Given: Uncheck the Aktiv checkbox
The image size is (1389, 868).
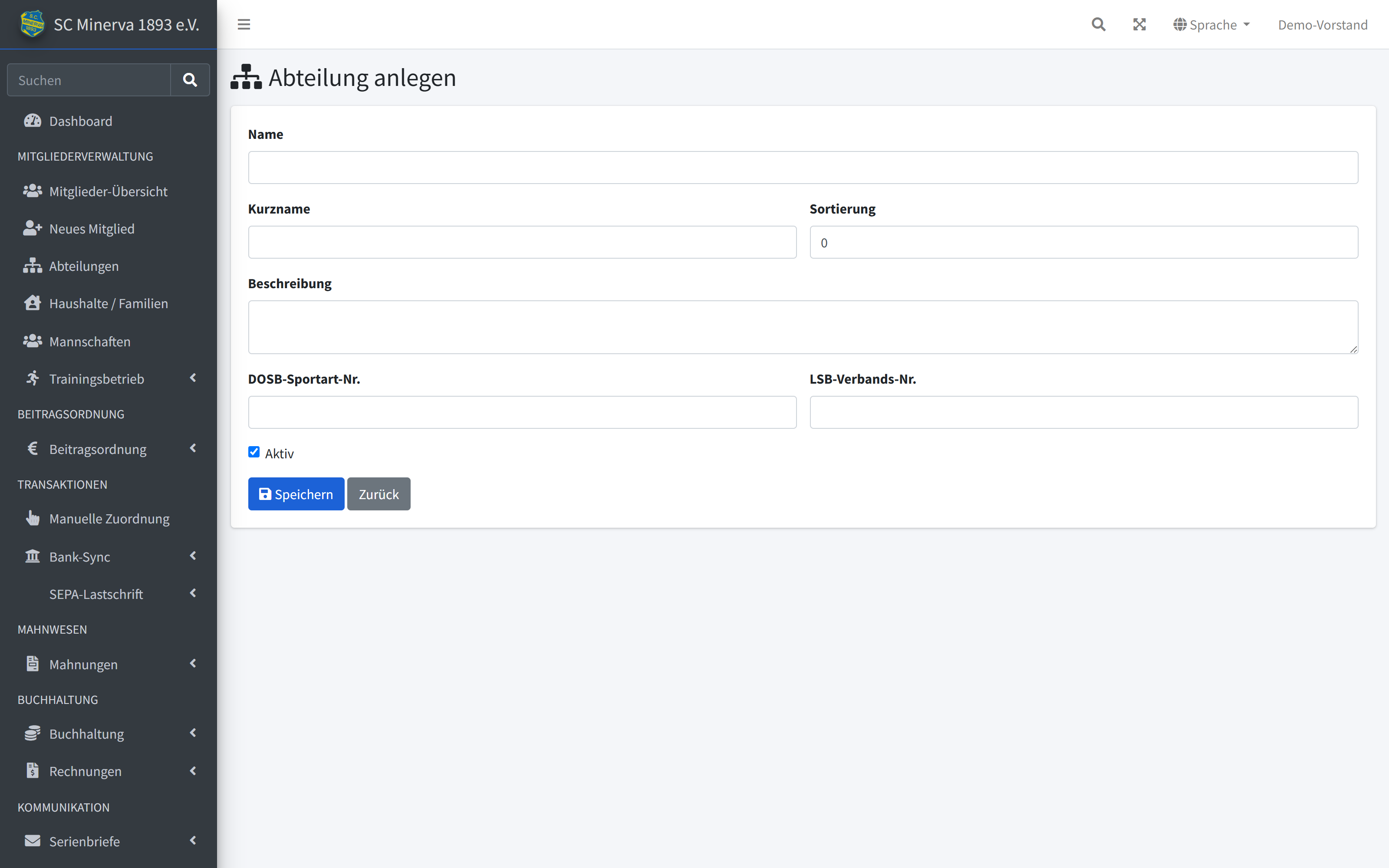Looking at the screenshot, I should (x=253, y=452).
